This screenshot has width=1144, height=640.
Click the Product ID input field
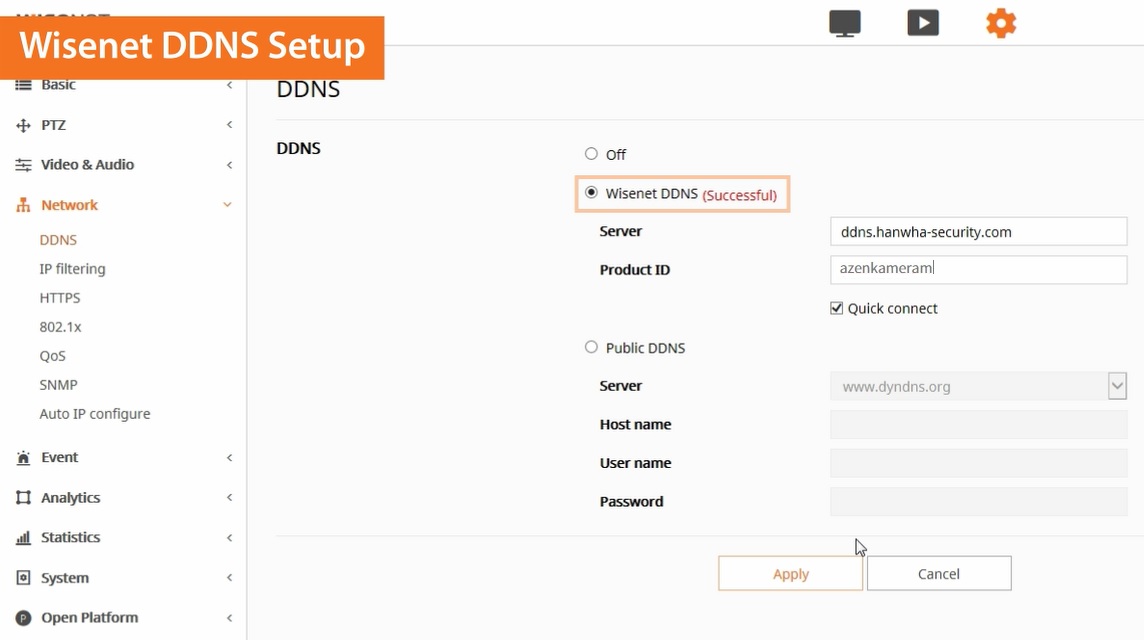(978, 269)
